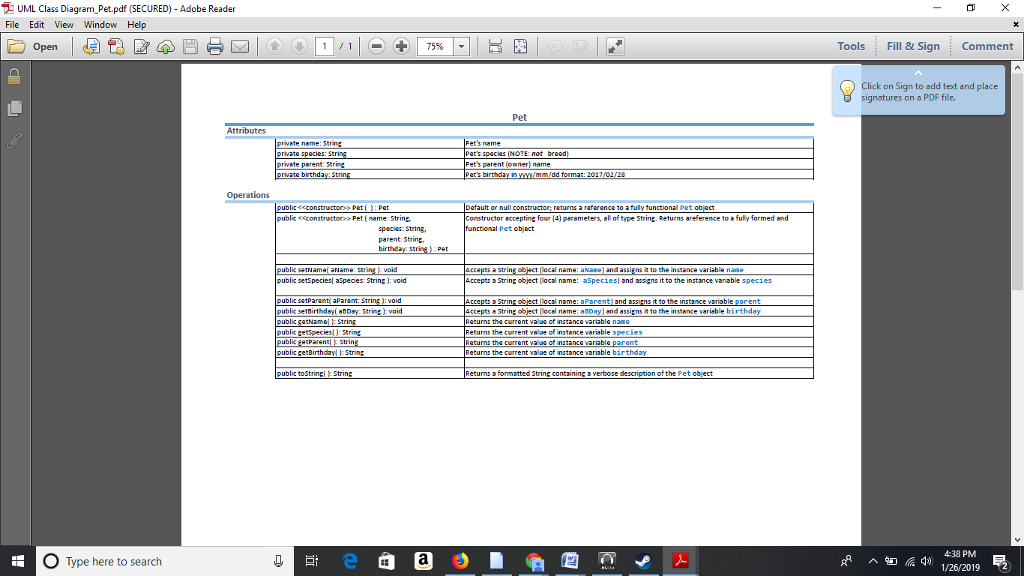Click the "Pet" class title text
Image resolution: width=1024 pixels, height=576 pixels.
[x=519, y=118]
